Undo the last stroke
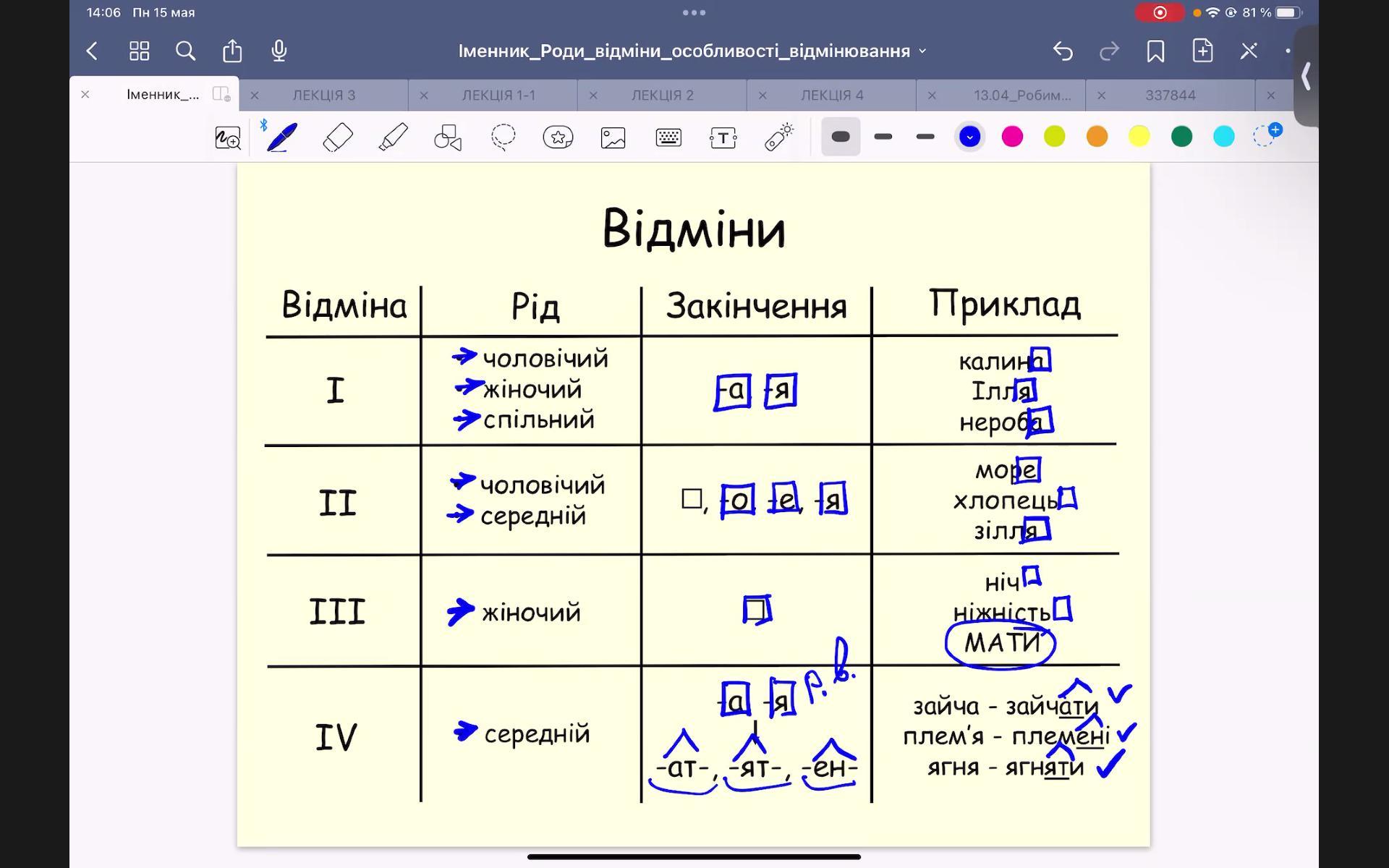Viewport: 1389px width, 868px height. 1062,51
